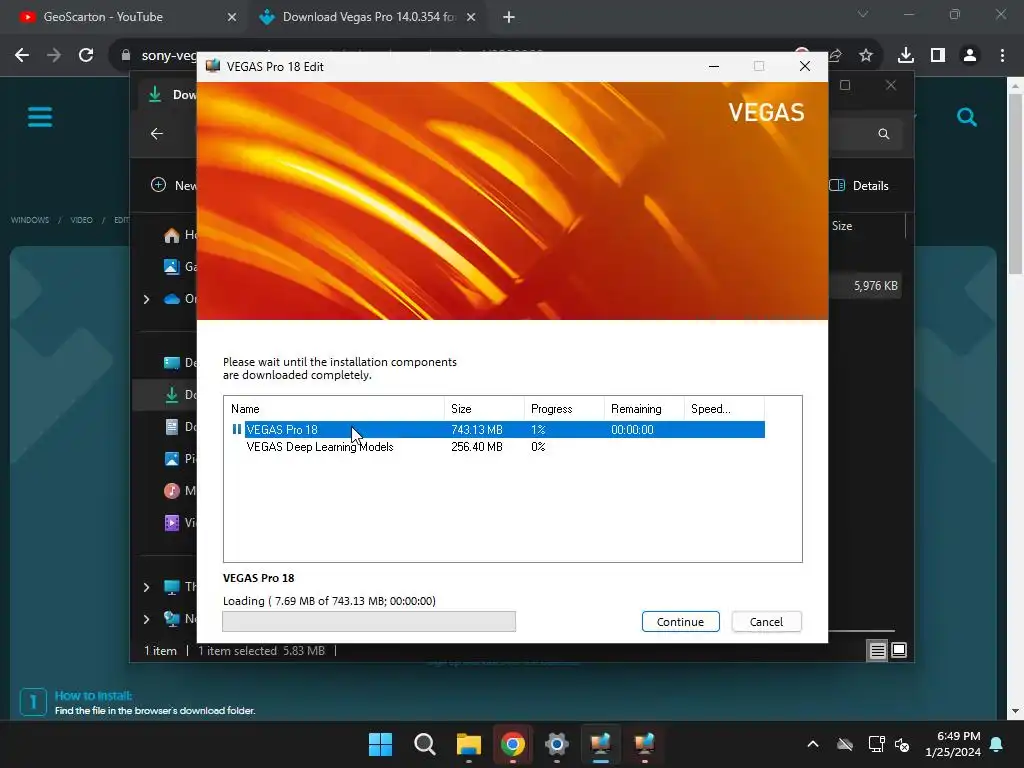This screenshot has width=1024, height=768.
Task: Open Chrome profile icon
Action: click(970, 56)
